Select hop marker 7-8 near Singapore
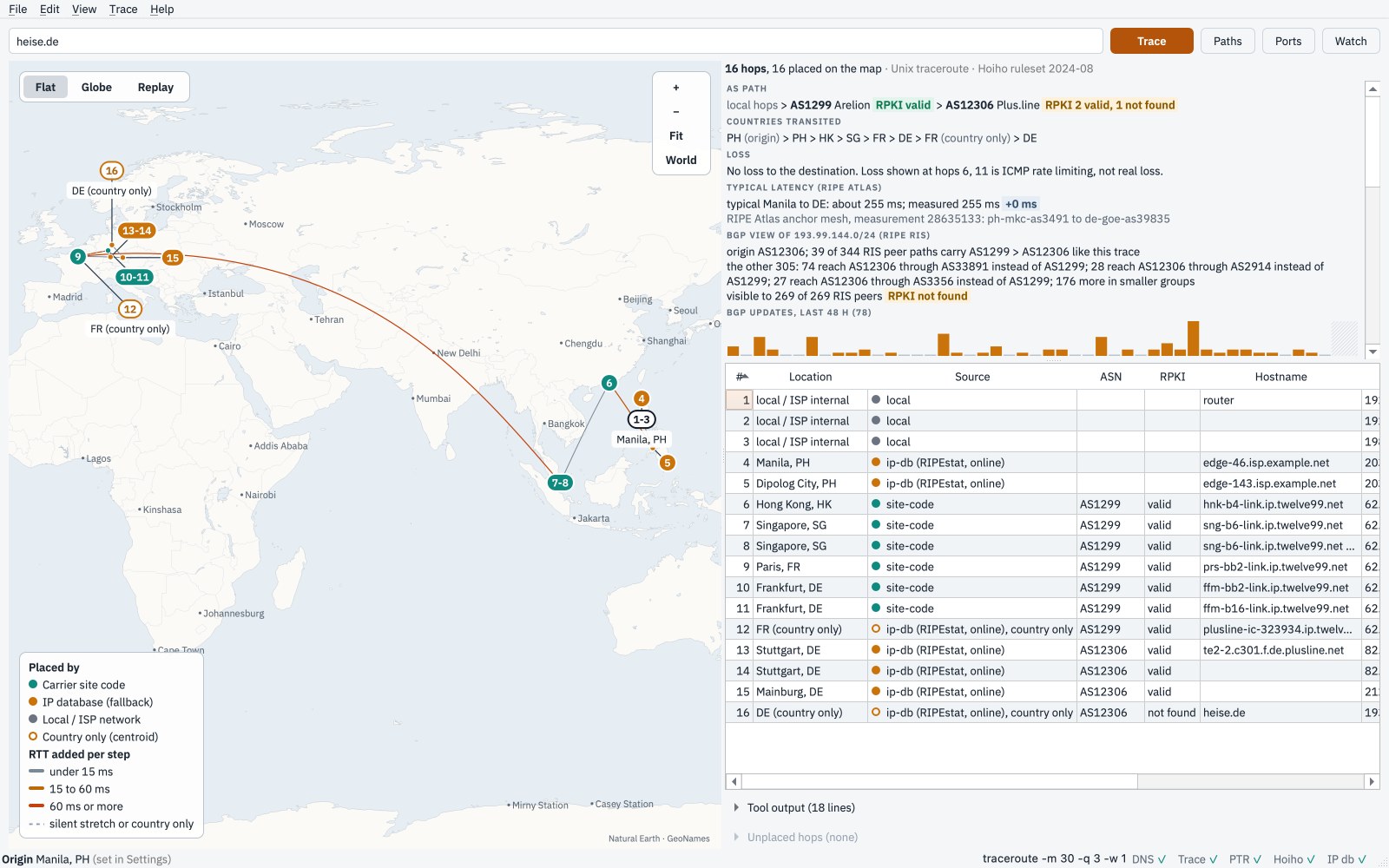Image resolution: width=1389 pixels, height=868 pixels. coord(560,483)
